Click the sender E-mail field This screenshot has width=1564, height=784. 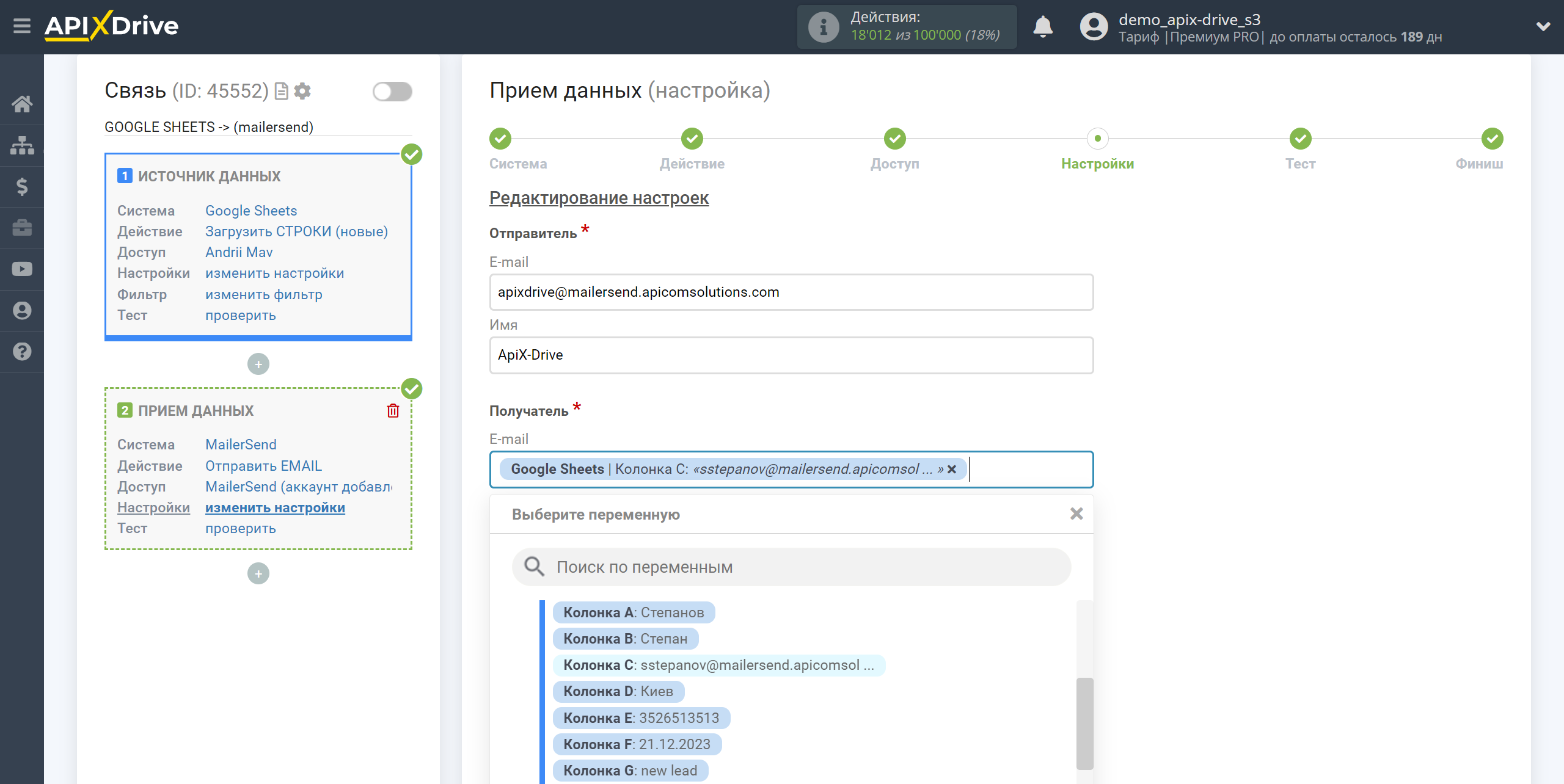[791, 292]
